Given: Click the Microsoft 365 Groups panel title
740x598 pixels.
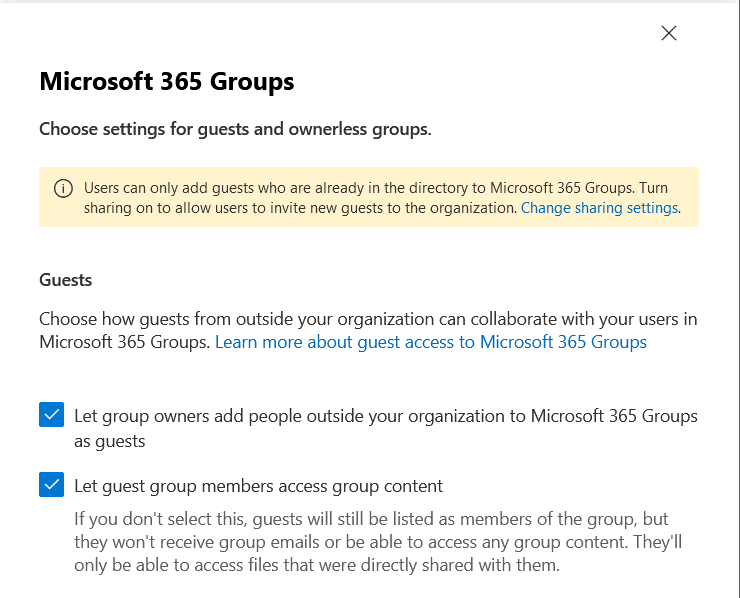Looking at the screenshot, I should tap(166, 82).
